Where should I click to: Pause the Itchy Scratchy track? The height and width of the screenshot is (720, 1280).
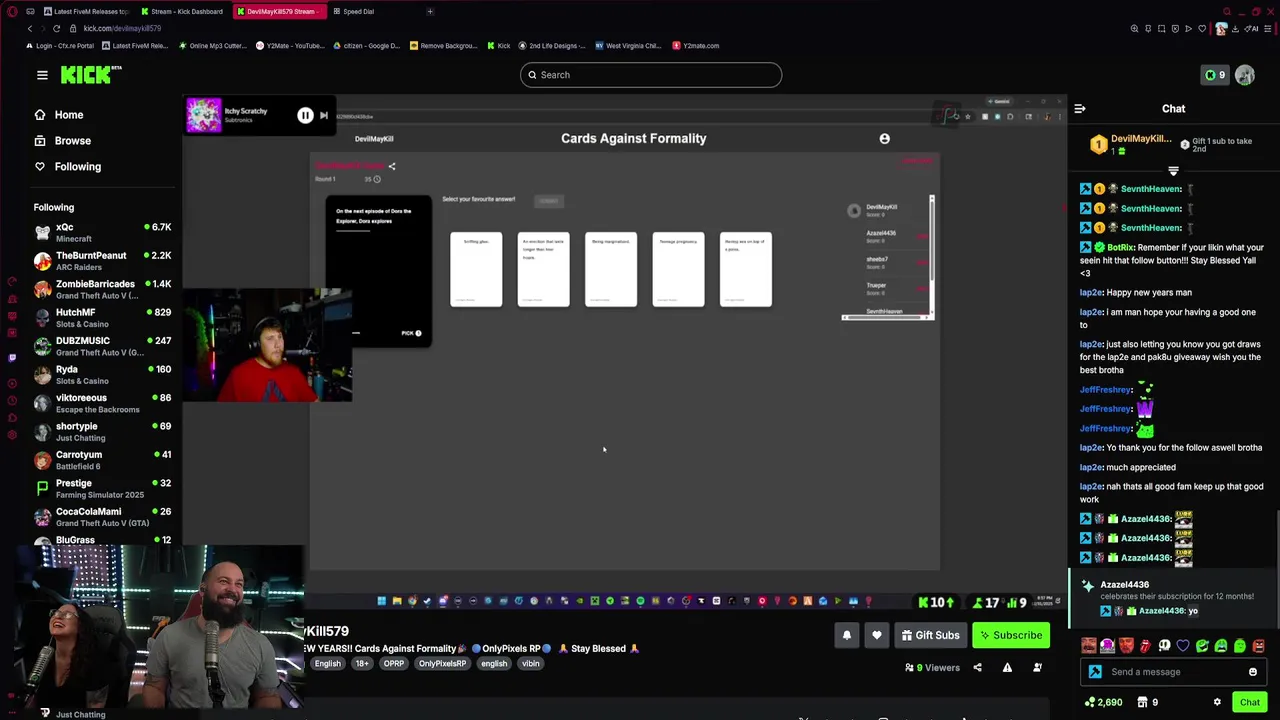point(305,116)
